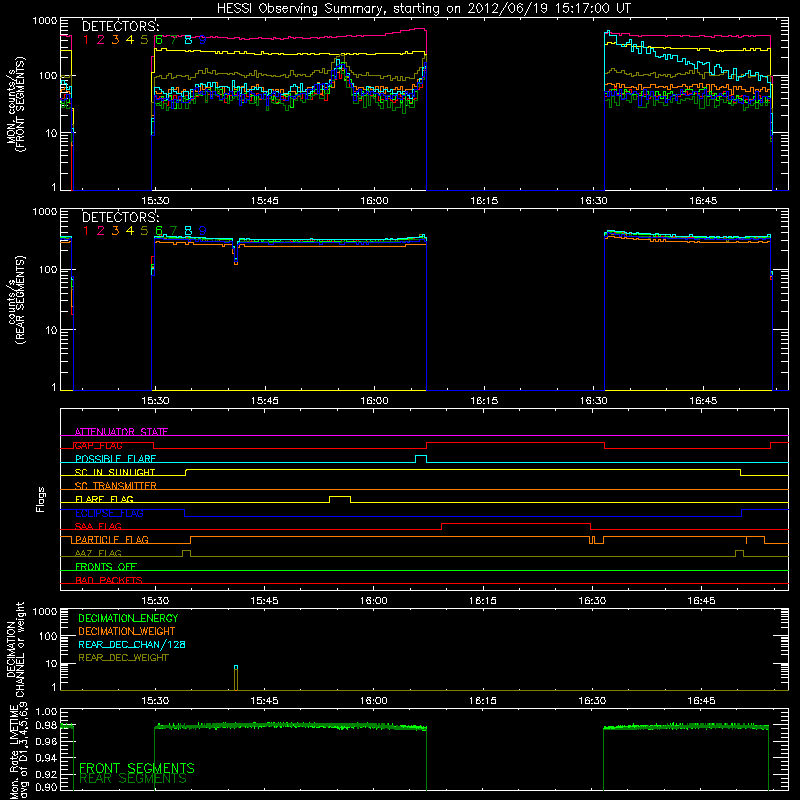Image resolution: width=800 pixels, height=800 pixels.
Task: Select detector 2 in front segments legend
Action: click(101, 40)
